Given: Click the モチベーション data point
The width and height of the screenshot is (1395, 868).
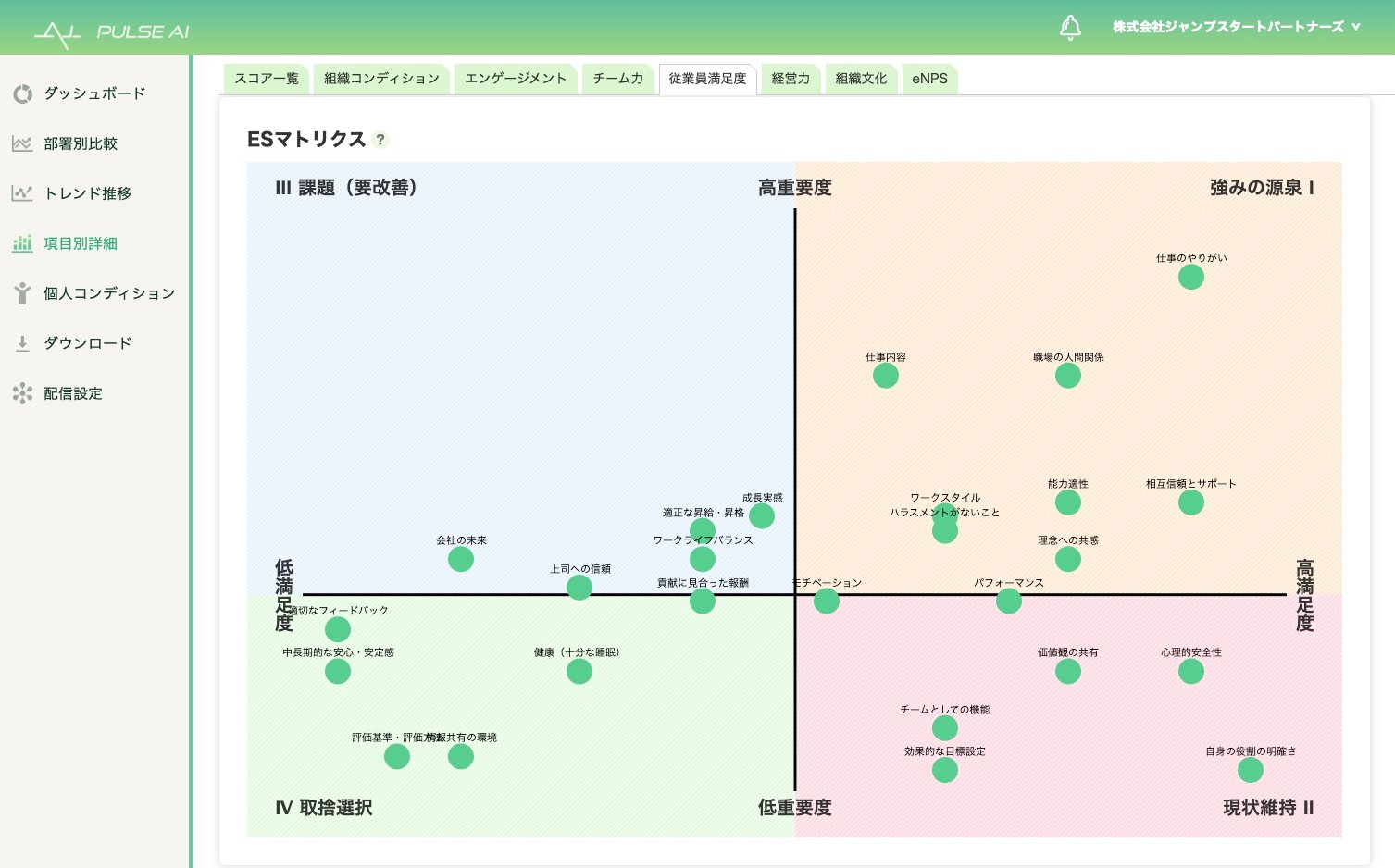Looking at the screenshot, I should point(827,601).
